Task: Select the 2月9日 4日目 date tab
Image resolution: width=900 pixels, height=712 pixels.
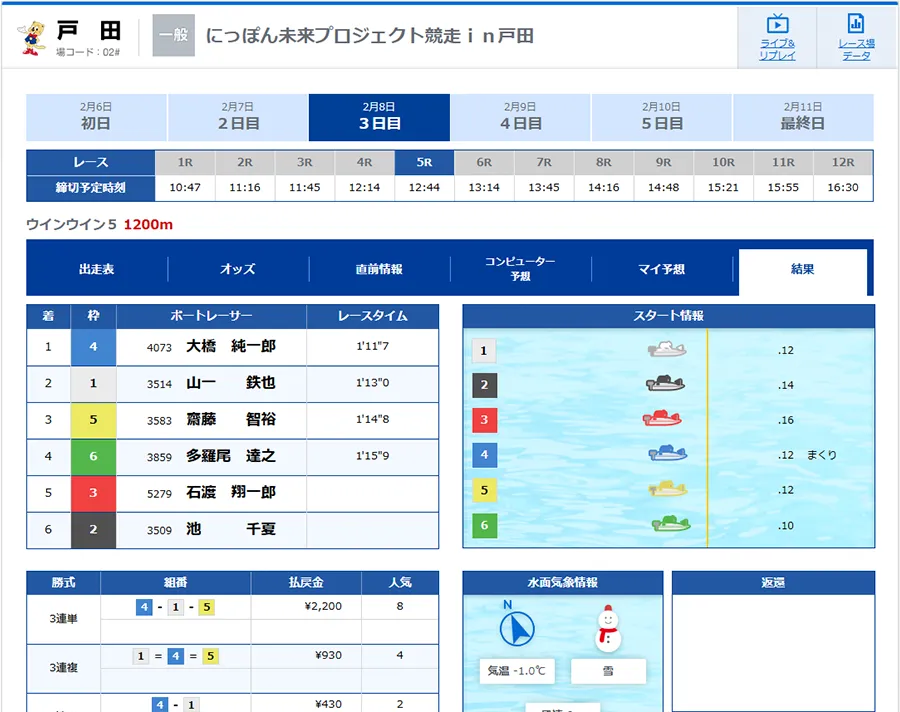Action: click(520, 117)
